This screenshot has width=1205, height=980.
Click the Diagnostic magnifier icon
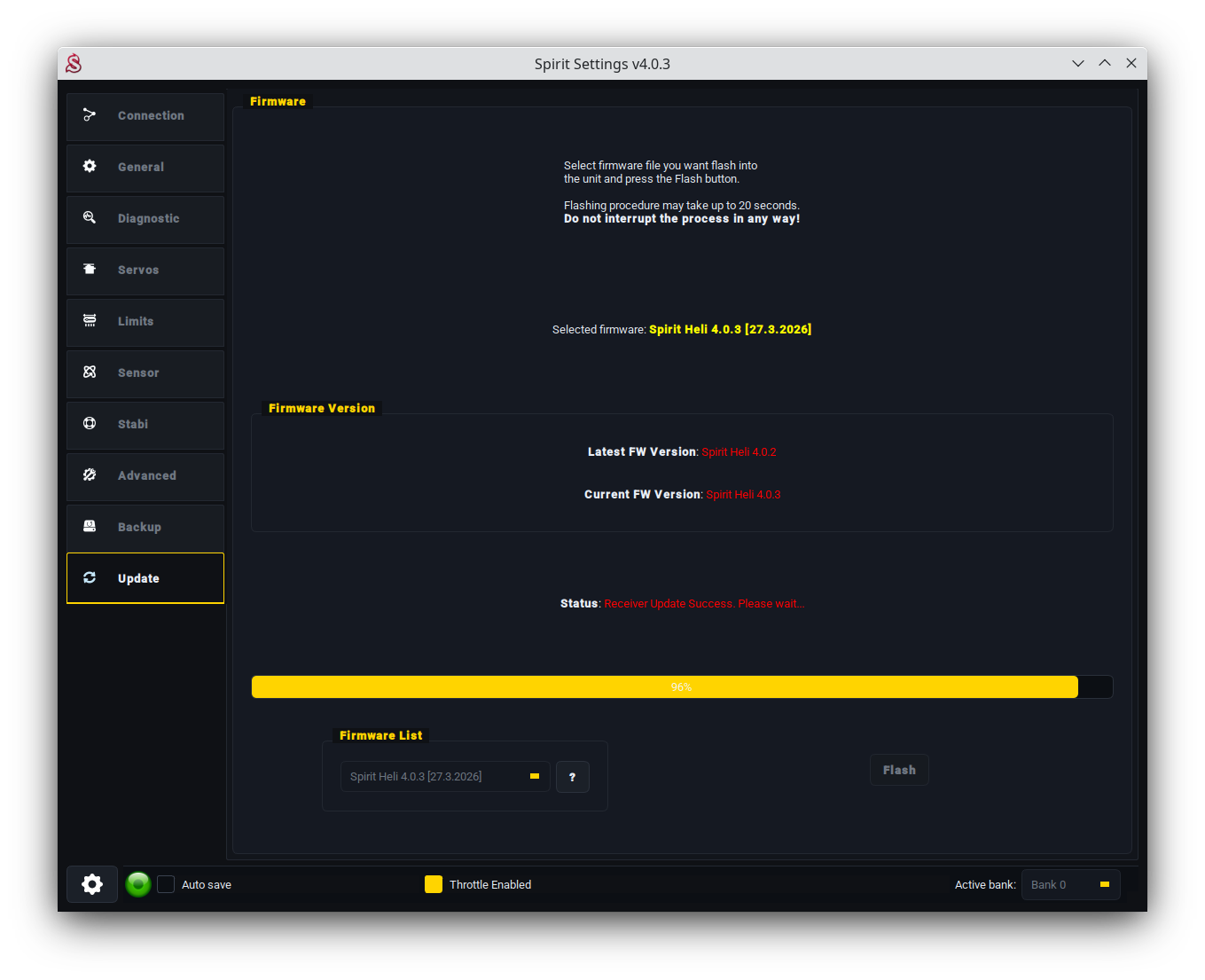90,218
